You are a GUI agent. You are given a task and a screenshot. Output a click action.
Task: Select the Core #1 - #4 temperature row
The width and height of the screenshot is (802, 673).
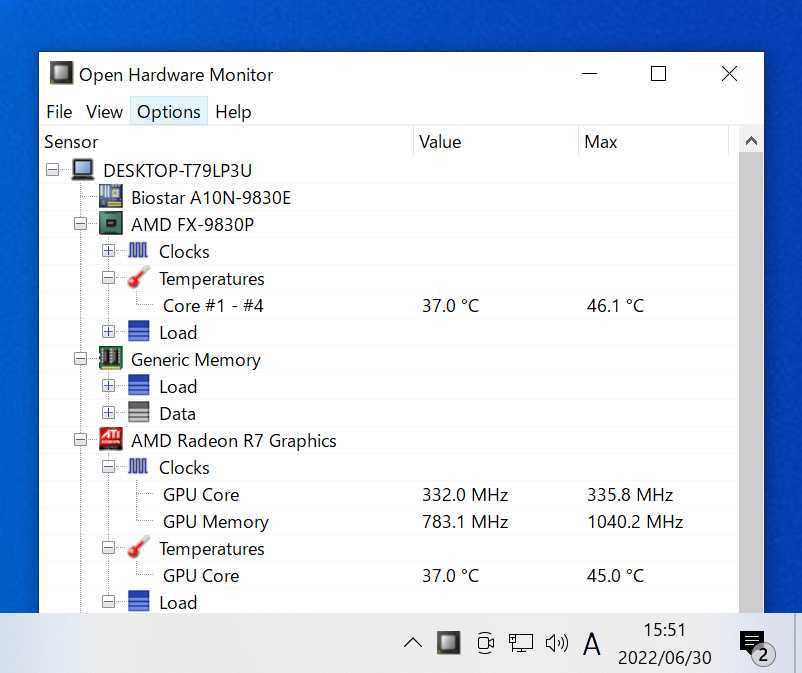[x=389, y=305]
